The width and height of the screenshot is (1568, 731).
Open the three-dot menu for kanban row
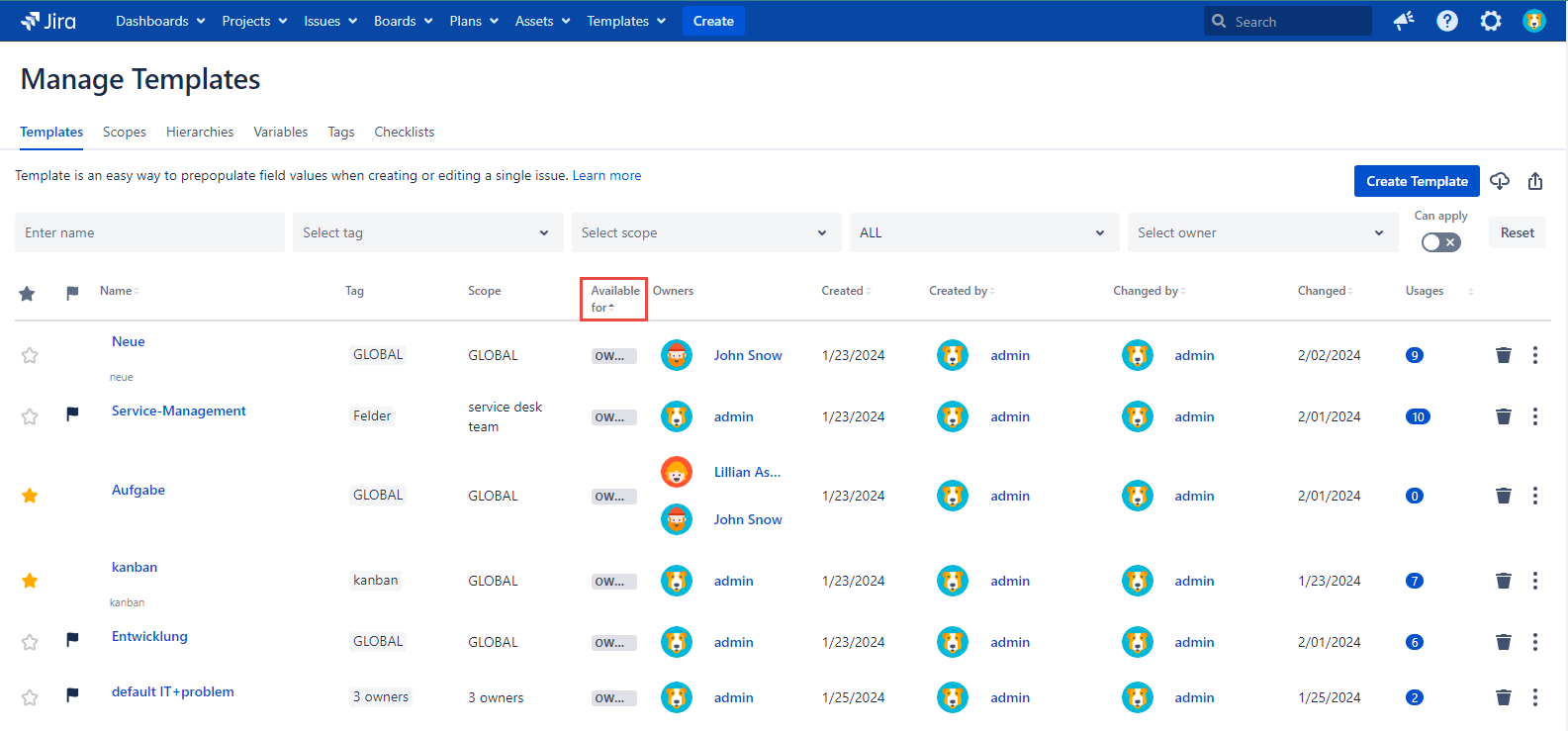pyautogui.click(x=1534, y=581)
